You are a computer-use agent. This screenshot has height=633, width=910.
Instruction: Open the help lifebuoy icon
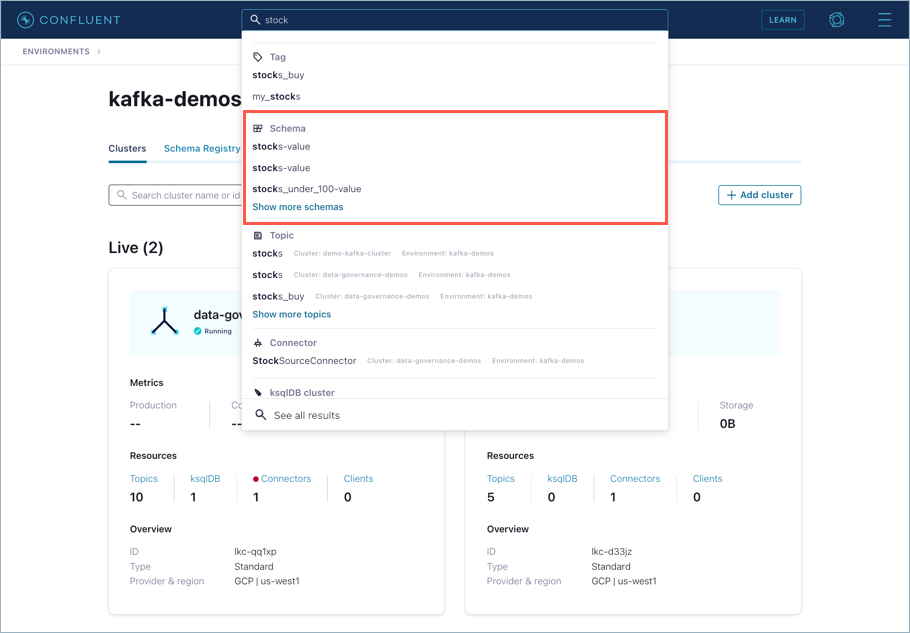pyautogui.click(x=836, y=19)
